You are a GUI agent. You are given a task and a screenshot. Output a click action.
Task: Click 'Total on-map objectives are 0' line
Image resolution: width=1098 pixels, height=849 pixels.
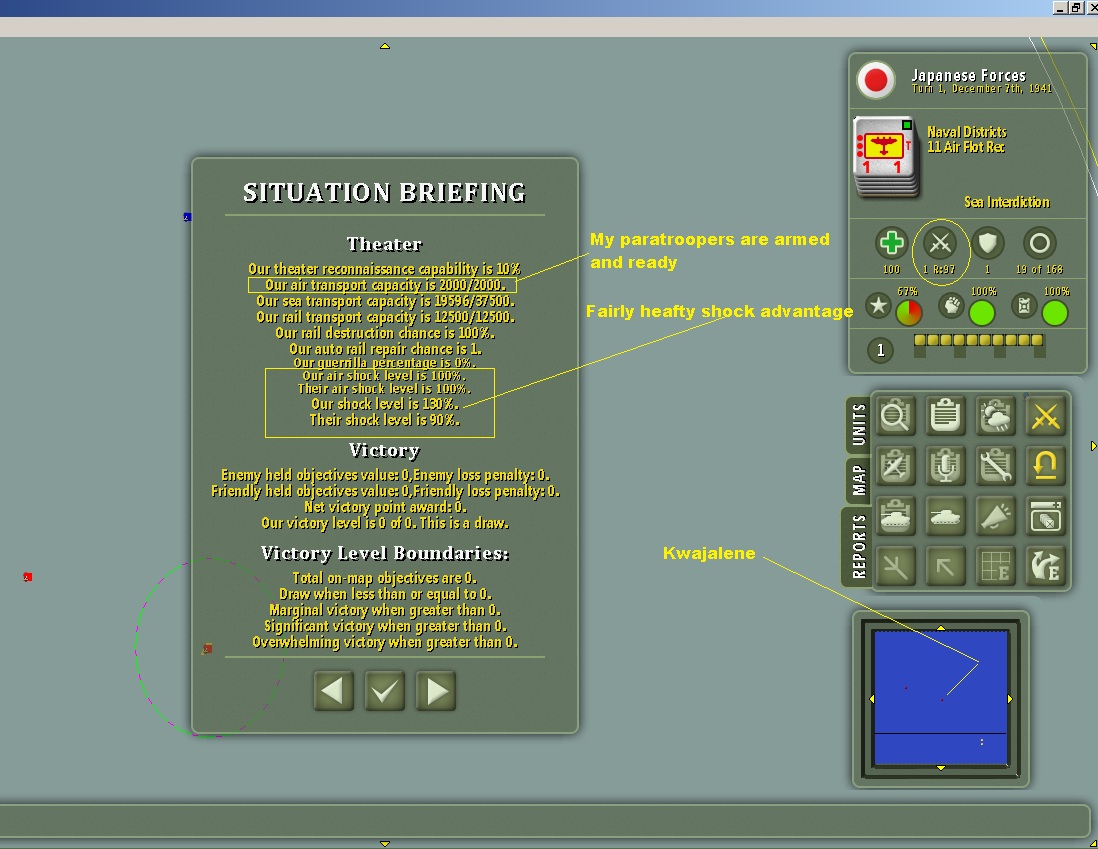pyautogui.click(x=384, y=578)
